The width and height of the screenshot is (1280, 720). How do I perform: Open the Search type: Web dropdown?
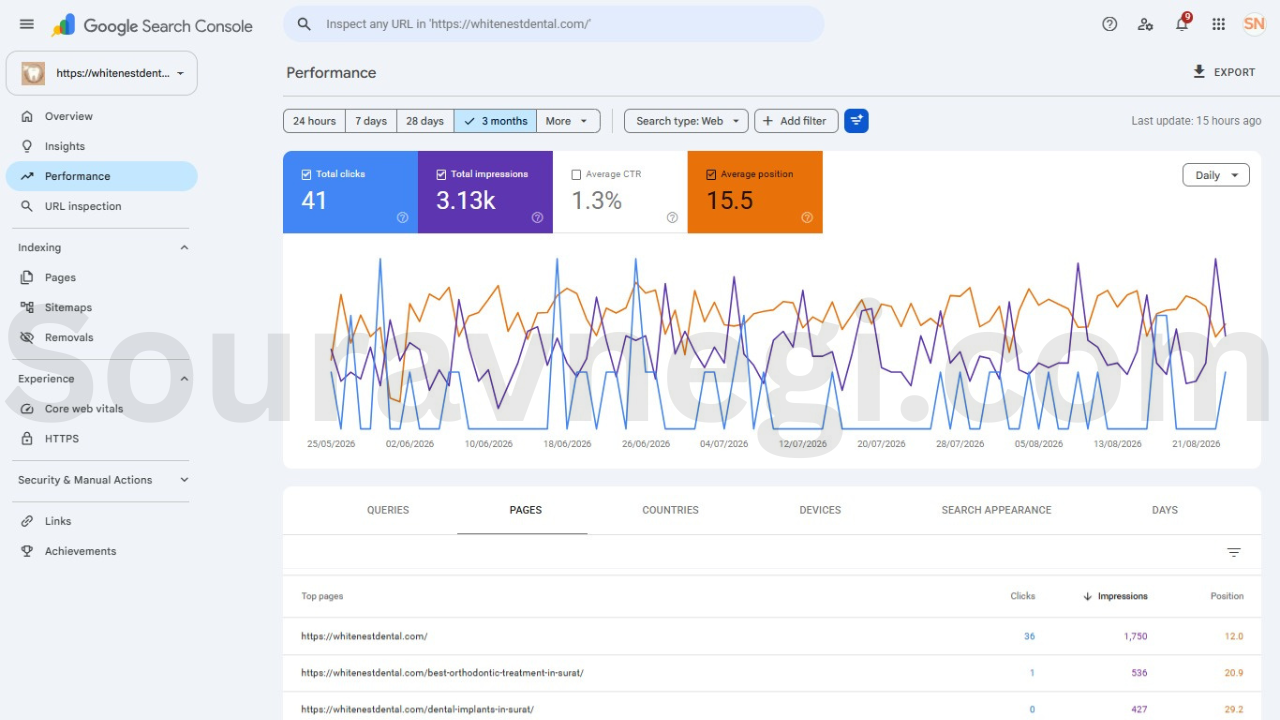tap(687, 121)
